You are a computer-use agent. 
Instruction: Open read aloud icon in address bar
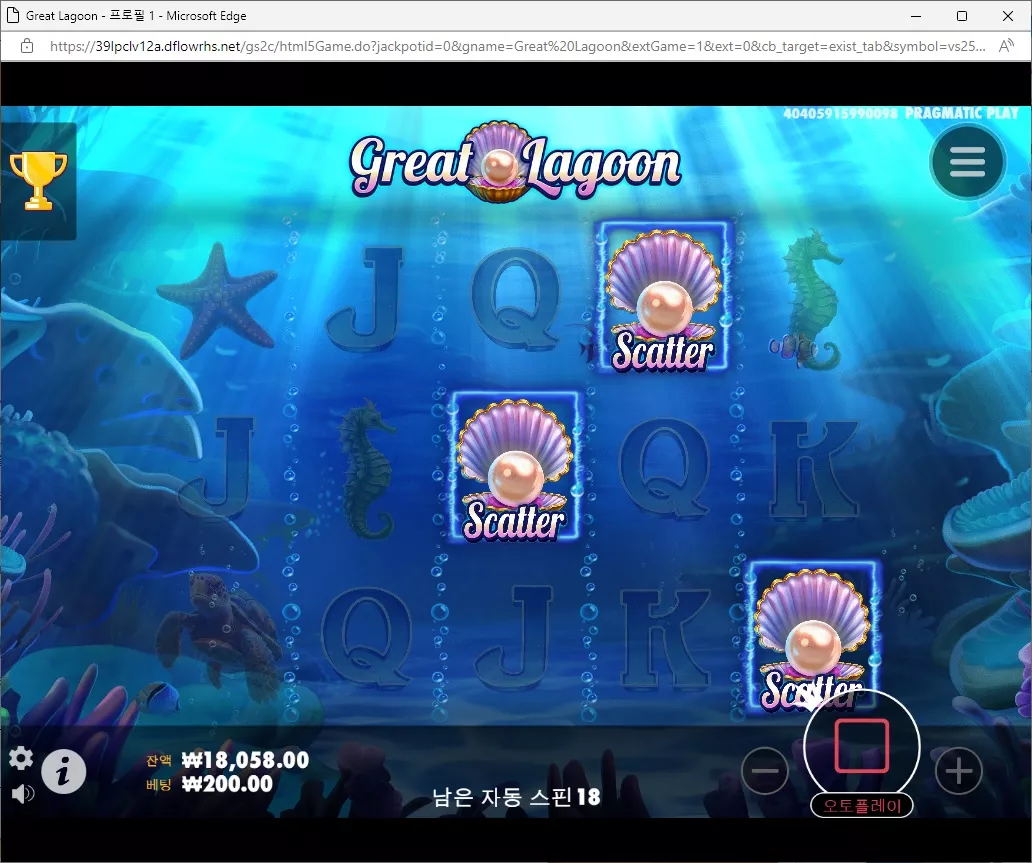tap(1006, 46)
